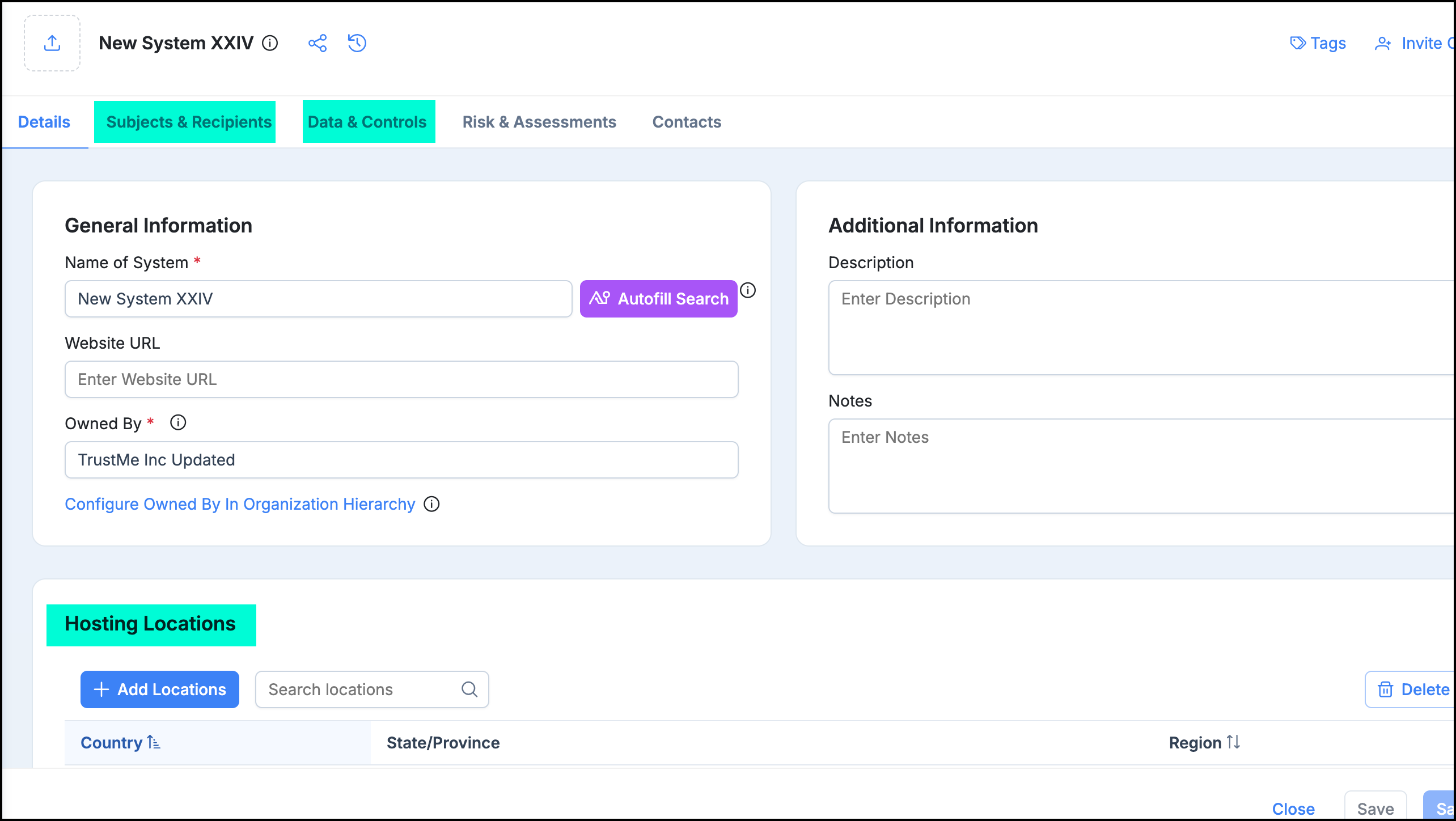Screen dimensions: 1456x821
Task: Click the share icon in the header
Action: [x=318, y=43]
